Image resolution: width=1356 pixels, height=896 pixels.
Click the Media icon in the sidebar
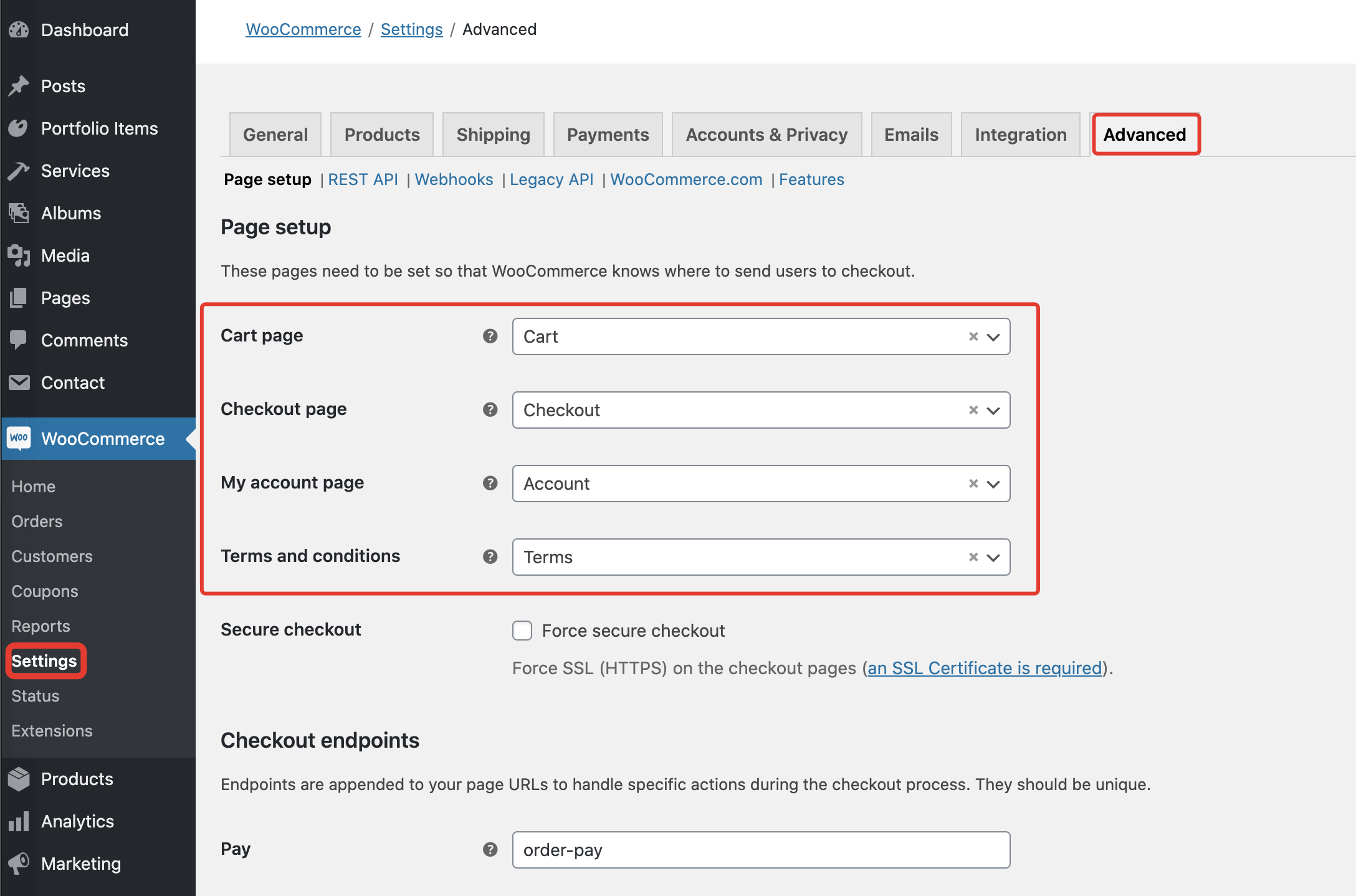(19, 255)
